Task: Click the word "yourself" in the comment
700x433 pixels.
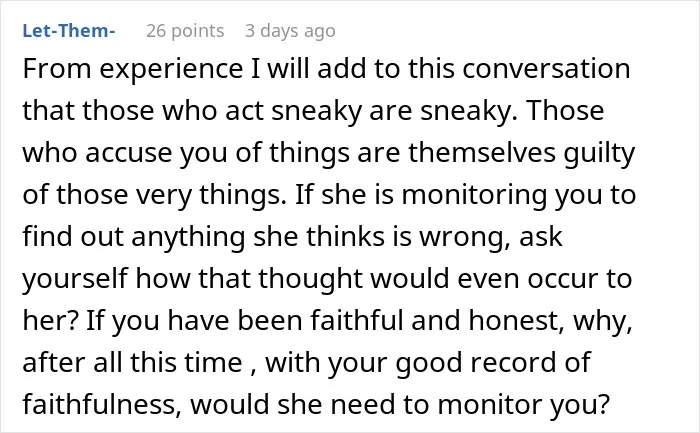Action: point(75,279)
